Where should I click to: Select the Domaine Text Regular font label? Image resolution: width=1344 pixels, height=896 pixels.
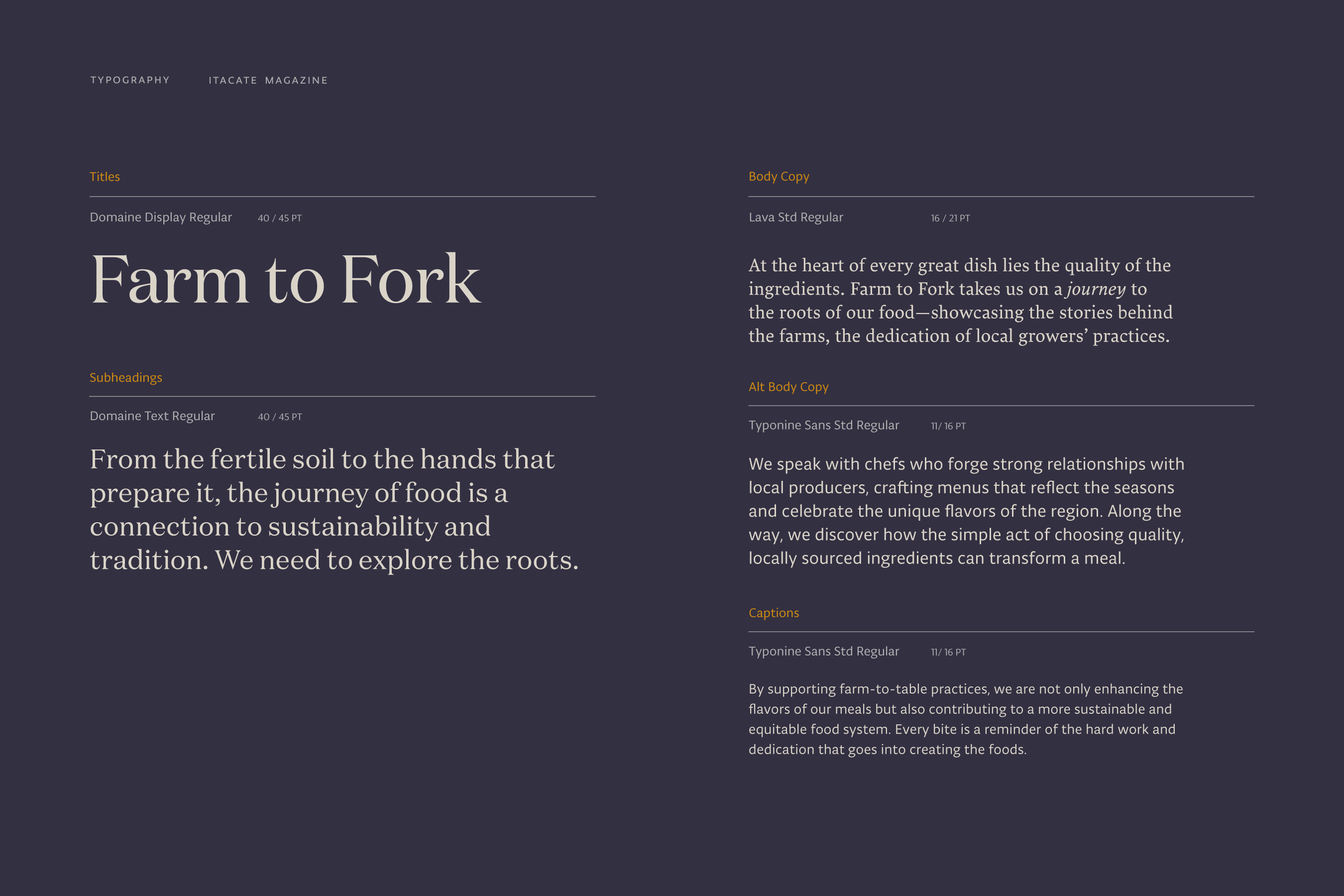[x=152, y=416]
